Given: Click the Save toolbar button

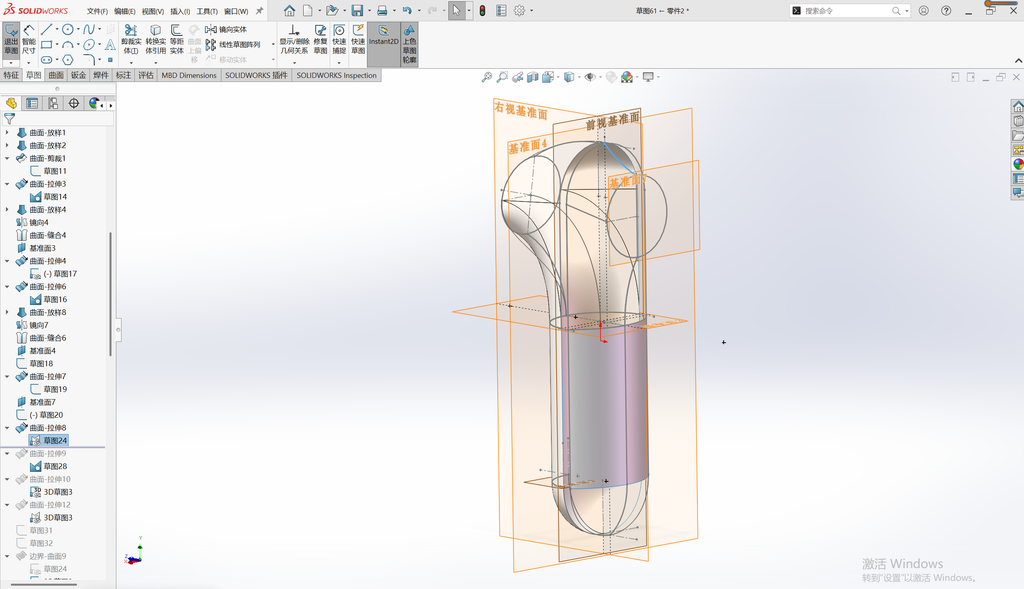Looking at the screenshot, I should coord(357,10).
